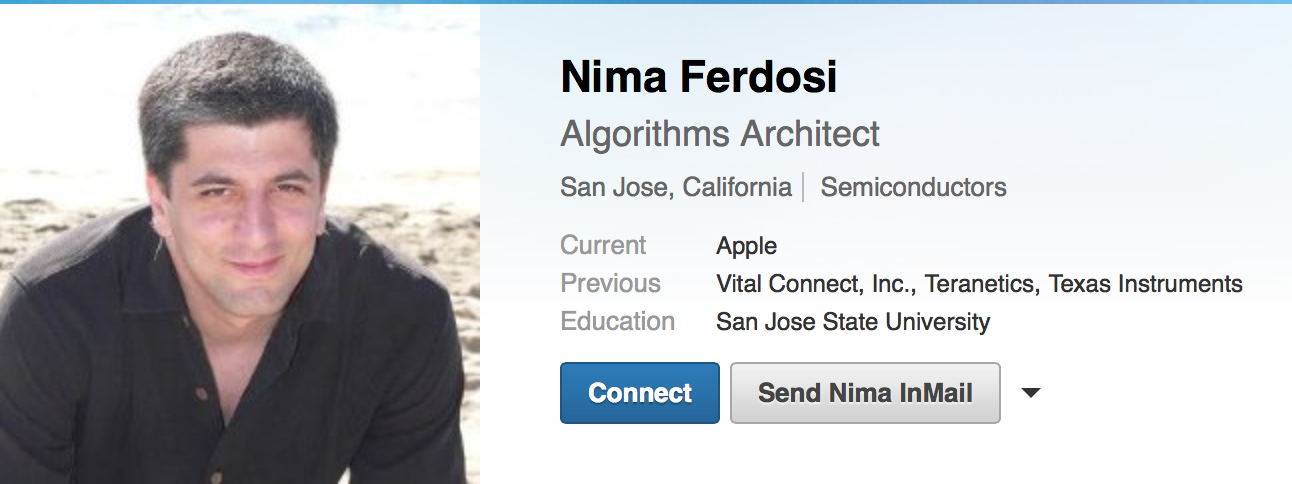Open the Semiconductors industry link
The image size is (1292, 484).
[913, 187]
